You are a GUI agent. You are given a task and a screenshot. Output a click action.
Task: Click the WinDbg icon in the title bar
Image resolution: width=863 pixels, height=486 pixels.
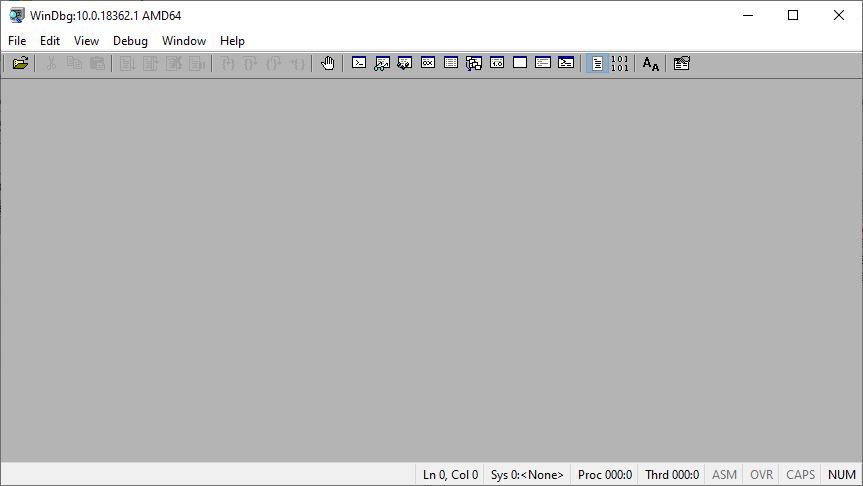click(x=17, y=15)
